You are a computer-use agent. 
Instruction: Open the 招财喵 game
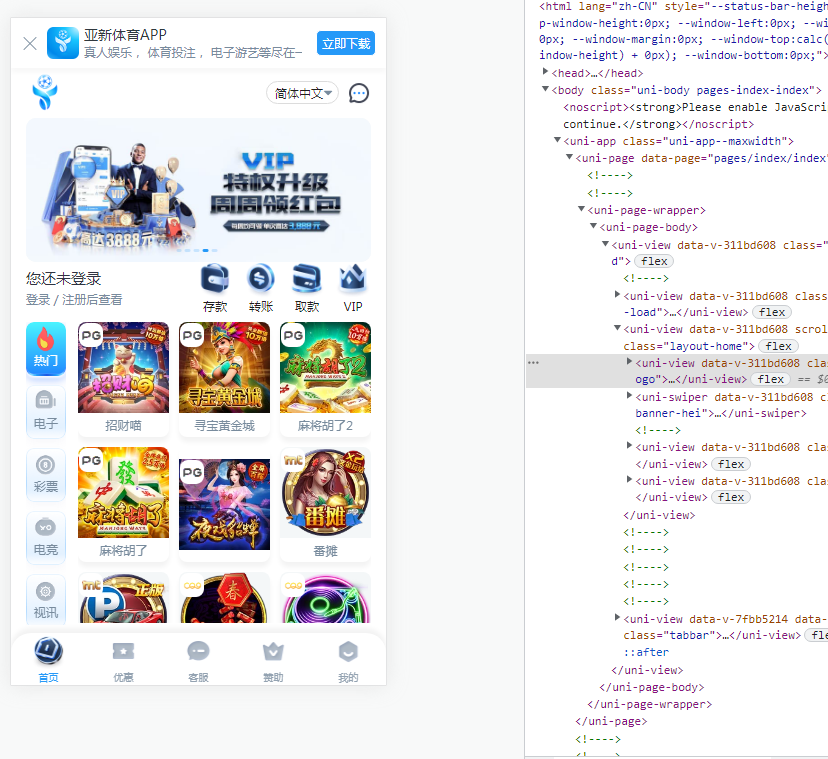click(123, 380)
